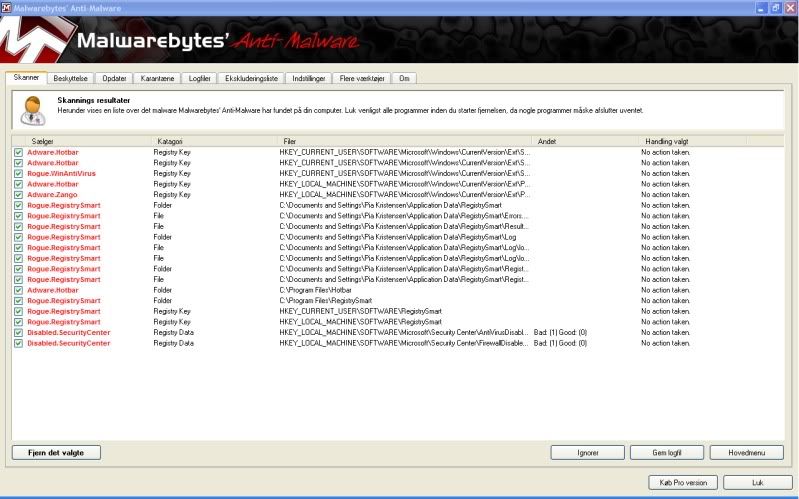Click the Køb Pro version button
Viewport: 799px width, 499px height.
683,483
